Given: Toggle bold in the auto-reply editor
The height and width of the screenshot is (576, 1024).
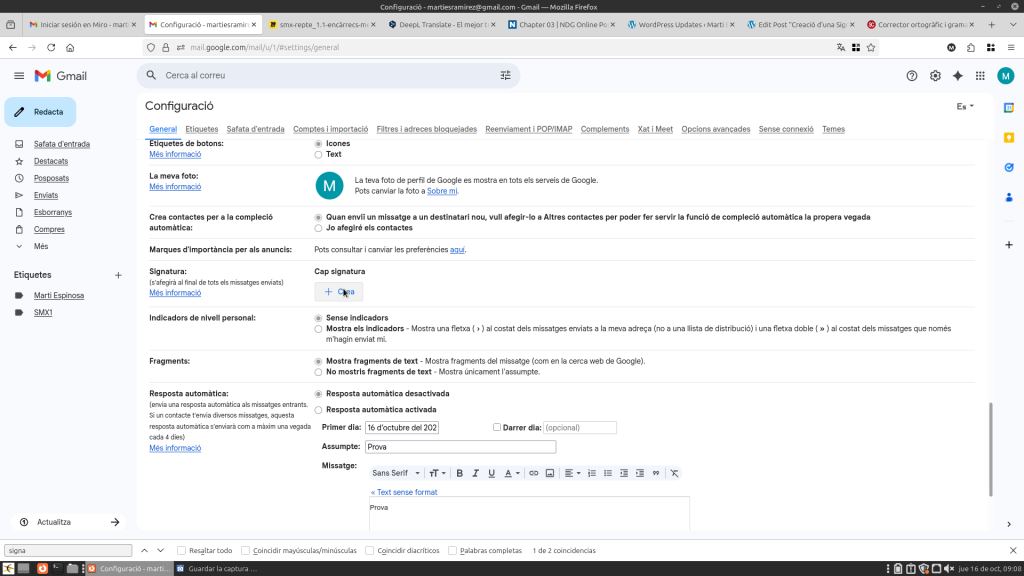Looking at the screenshot, I should pos(460,473).
